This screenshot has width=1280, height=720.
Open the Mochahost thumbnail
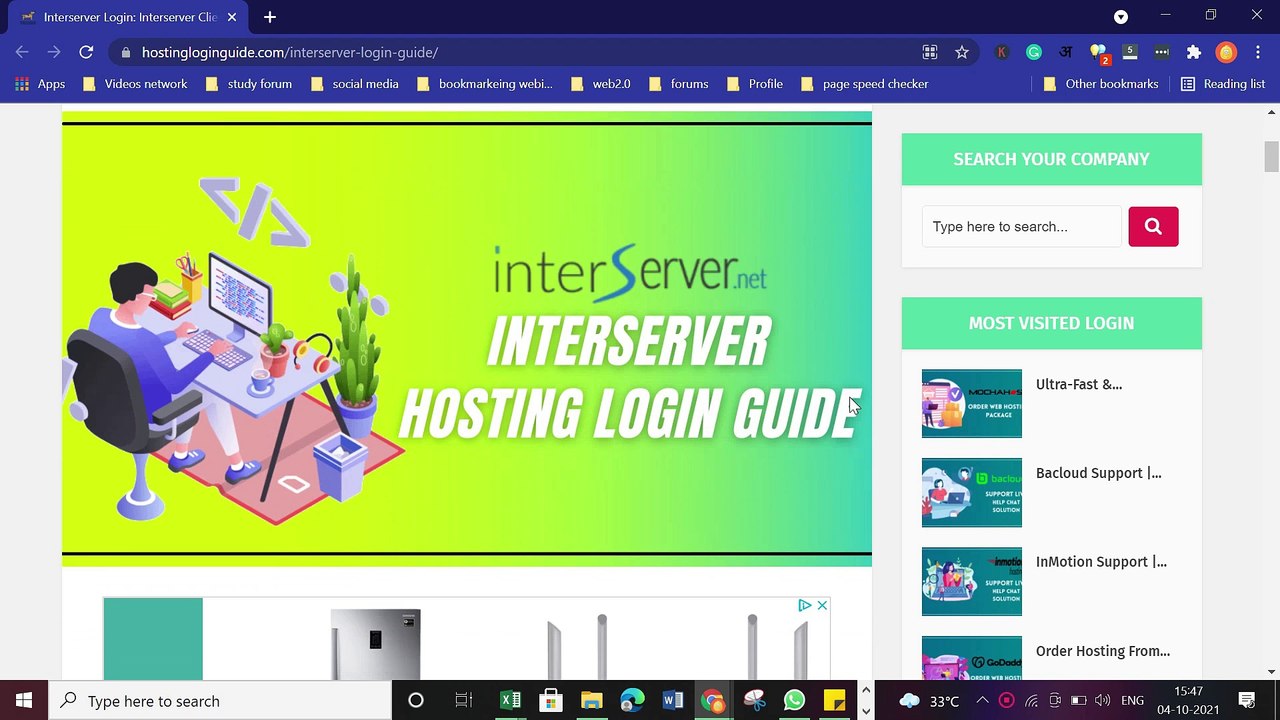pos(972,403)
